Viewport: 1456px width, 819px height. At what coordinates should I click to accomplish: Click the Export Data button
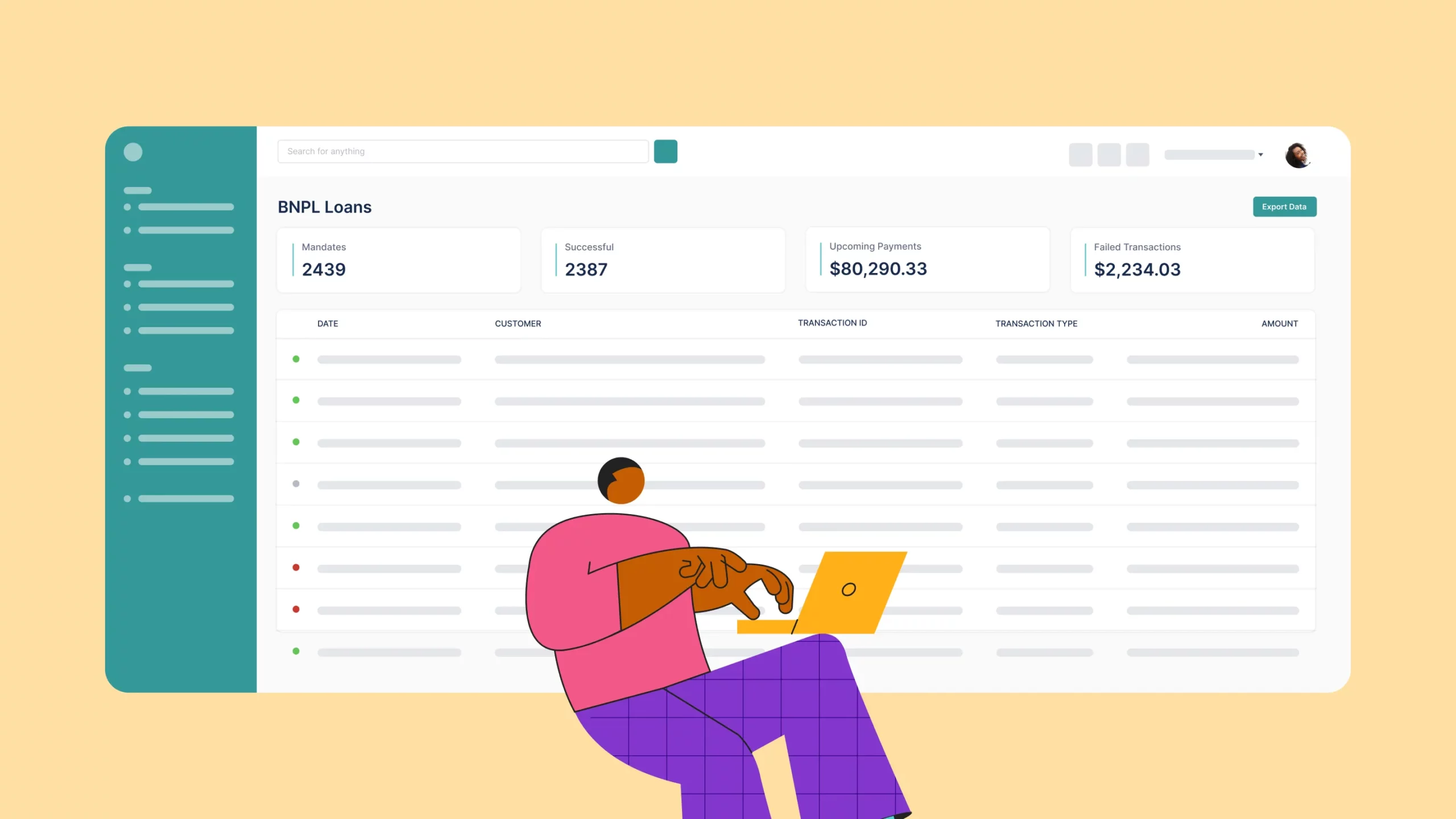point(1285,206)
